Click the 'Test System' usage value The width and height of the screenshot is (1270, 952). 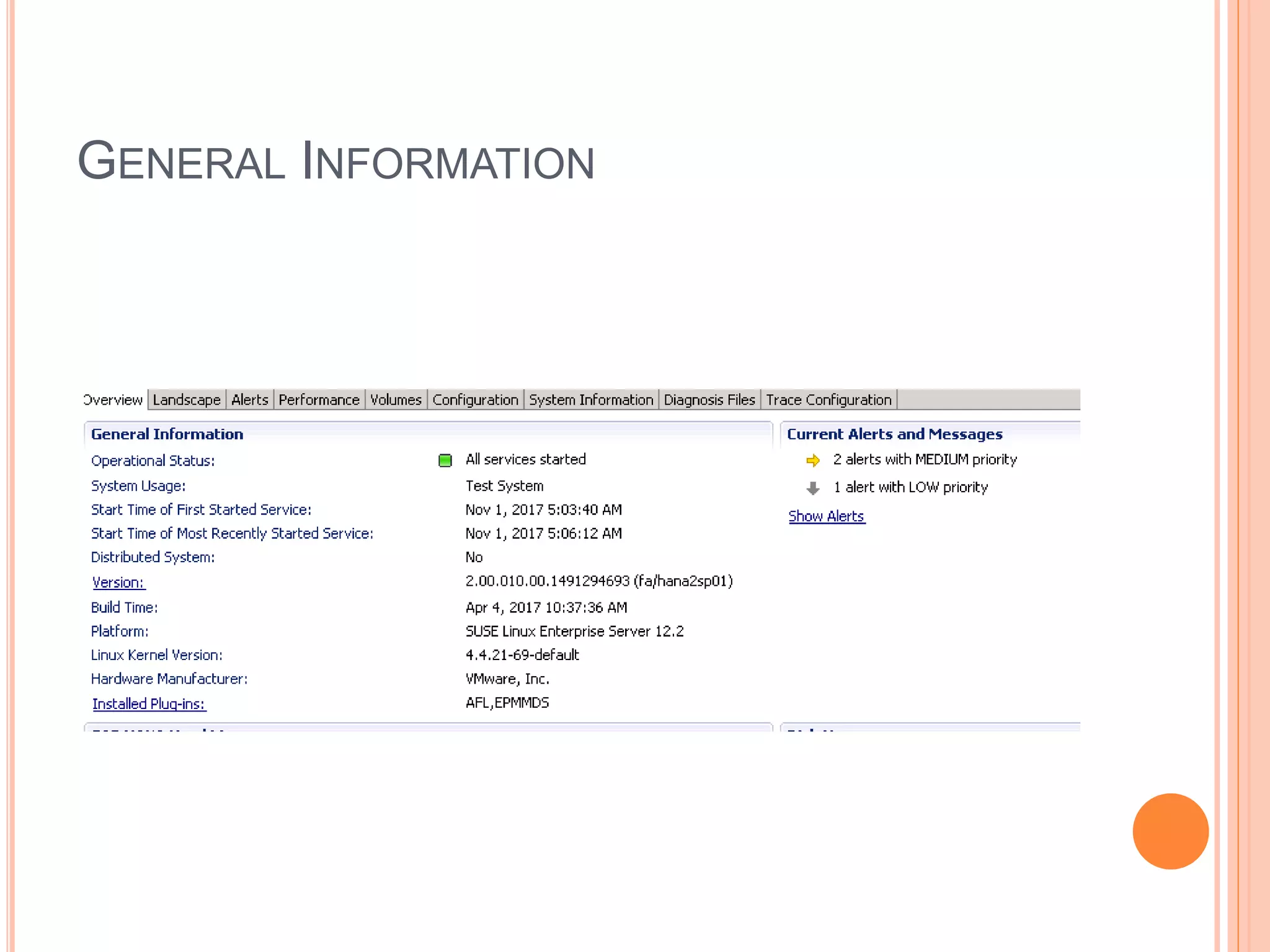504,486
